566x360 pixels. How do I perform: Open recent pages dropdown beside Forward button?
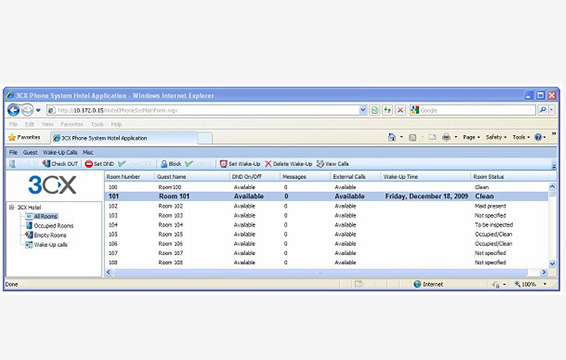click(38, 110)
